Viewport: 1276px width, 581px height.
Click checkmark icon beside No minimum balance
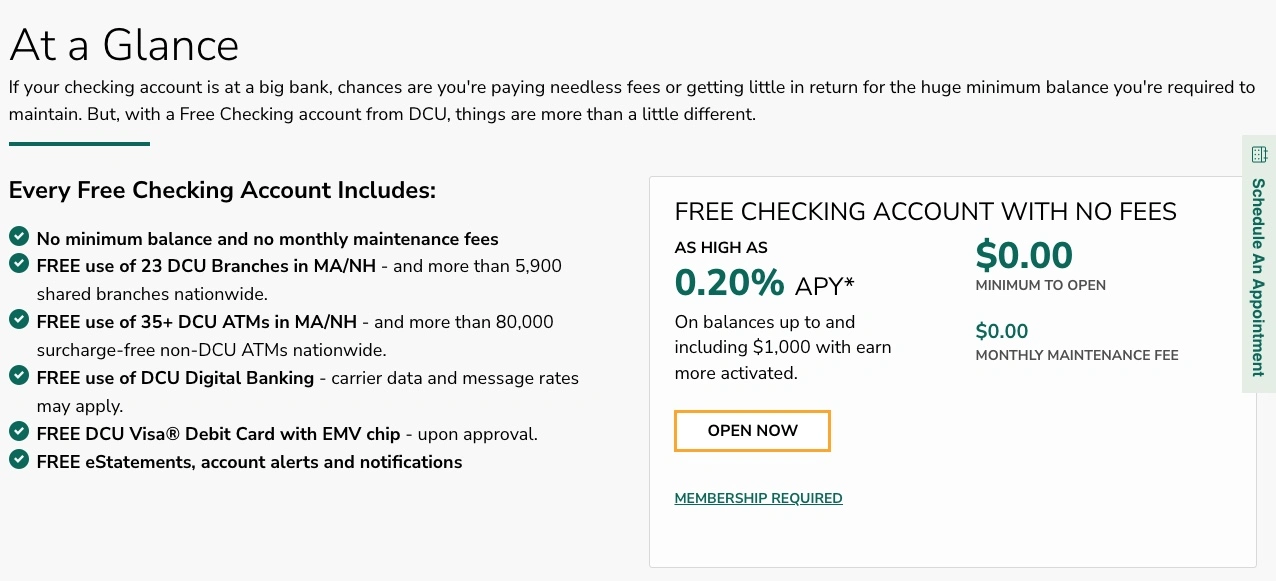click(x=18, y=237)
